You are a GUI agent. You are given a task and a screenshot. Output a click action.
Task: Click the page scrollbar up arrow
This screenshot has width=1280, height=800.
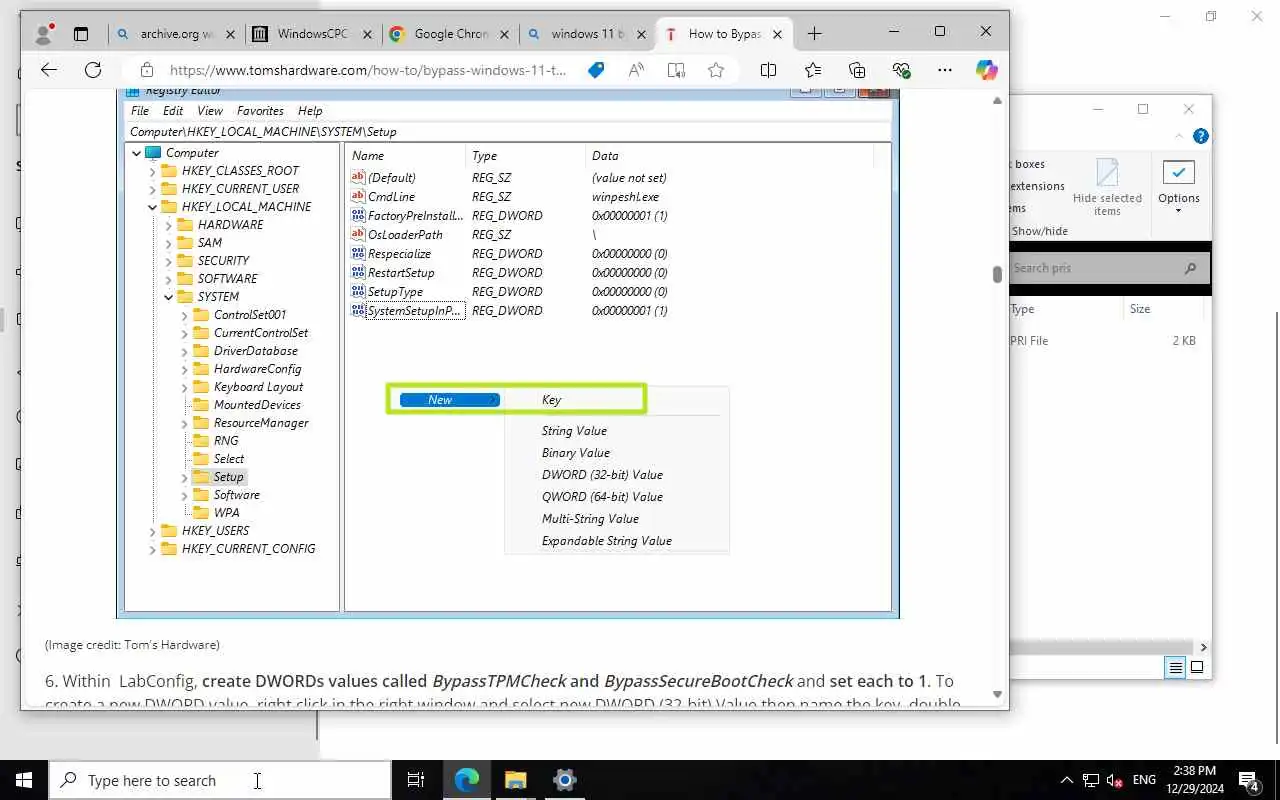(x=997, y=102)
